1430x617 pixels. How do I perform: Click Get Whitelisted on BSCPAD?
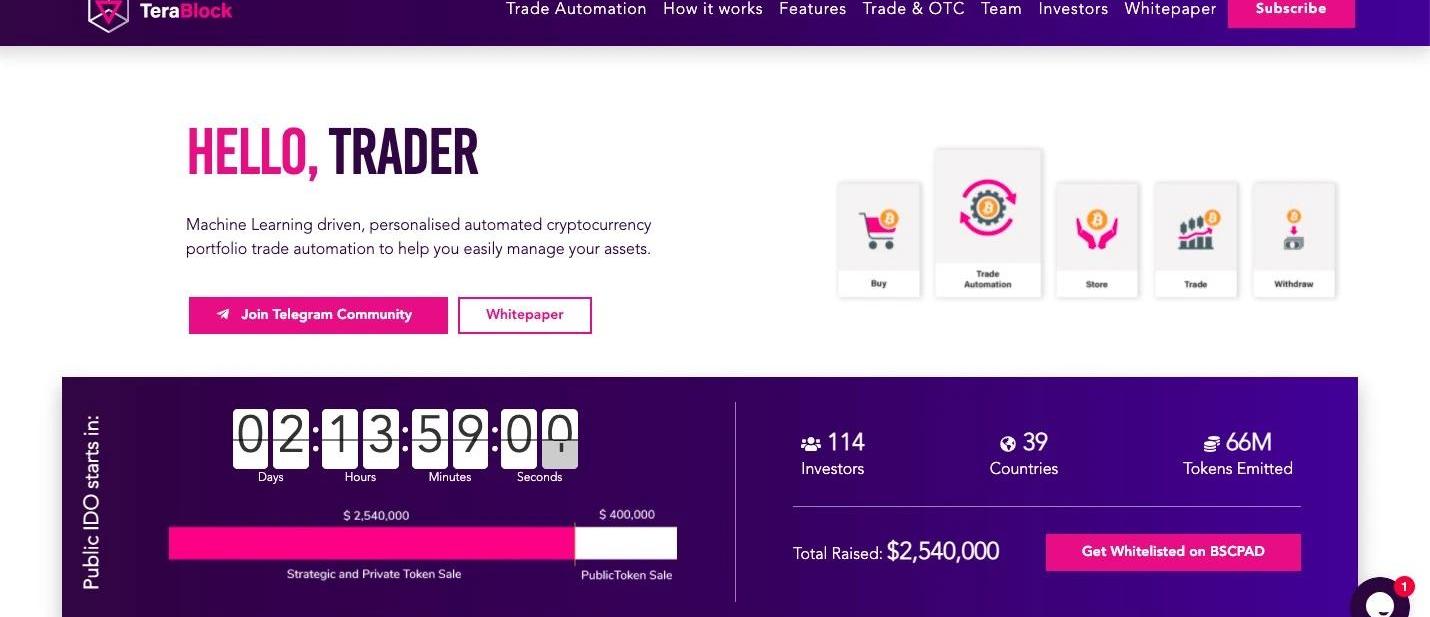point(1173,552)
